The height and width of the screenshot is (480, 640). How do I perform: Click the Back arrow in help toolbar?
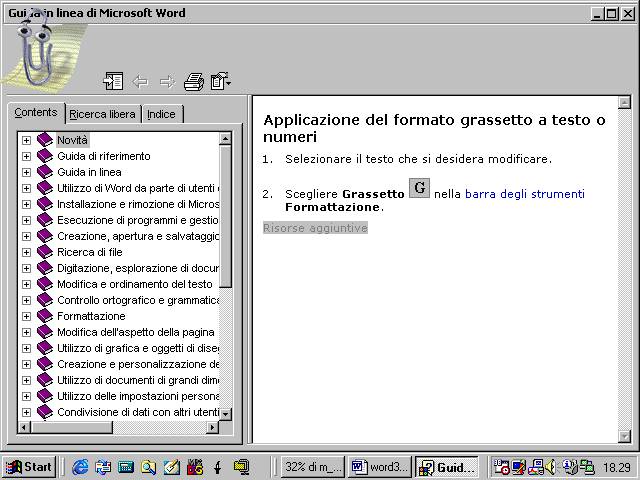(x=140, y=82)
